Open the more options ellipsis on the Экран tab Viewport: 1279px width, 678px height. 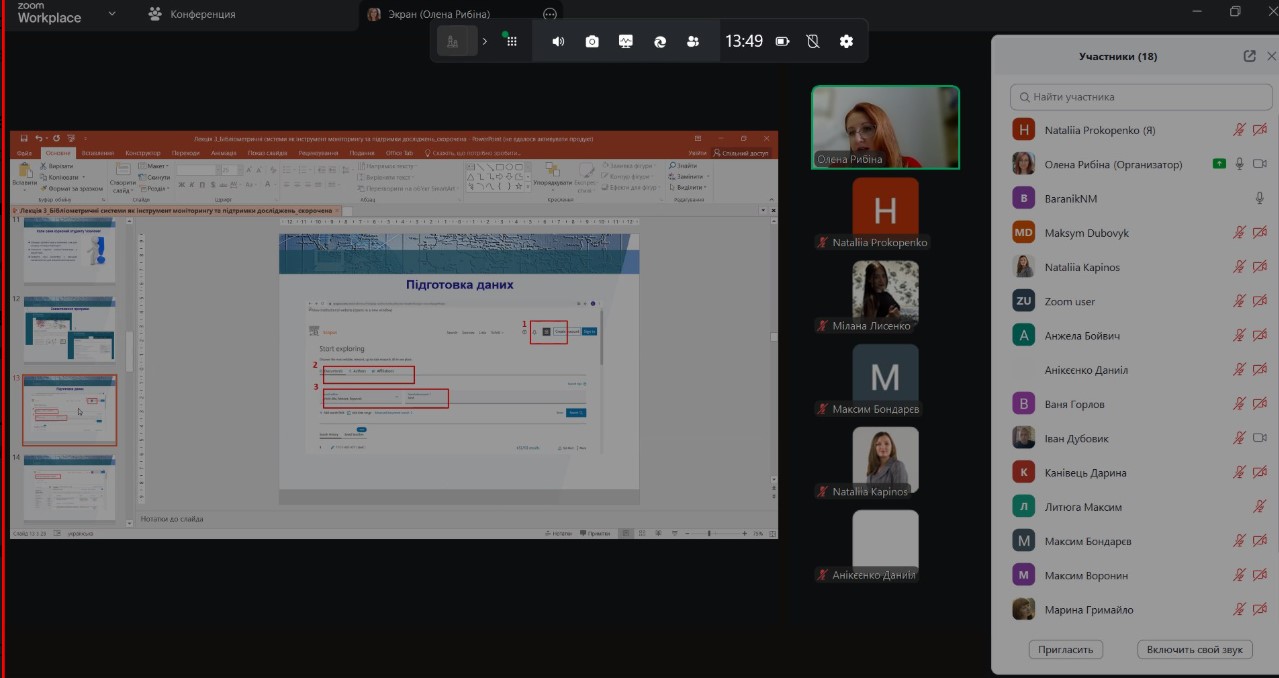tap(549, 14)
